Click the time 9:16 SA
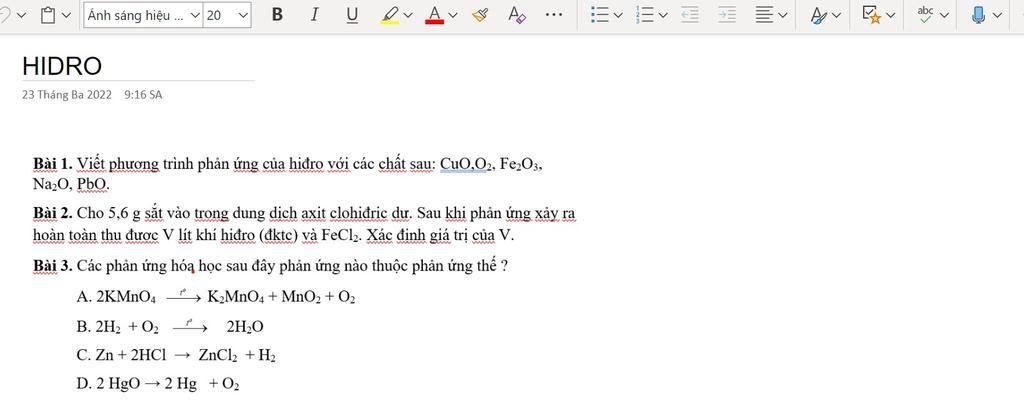The width and height of the screenshot is (1024, 404). 143,95
